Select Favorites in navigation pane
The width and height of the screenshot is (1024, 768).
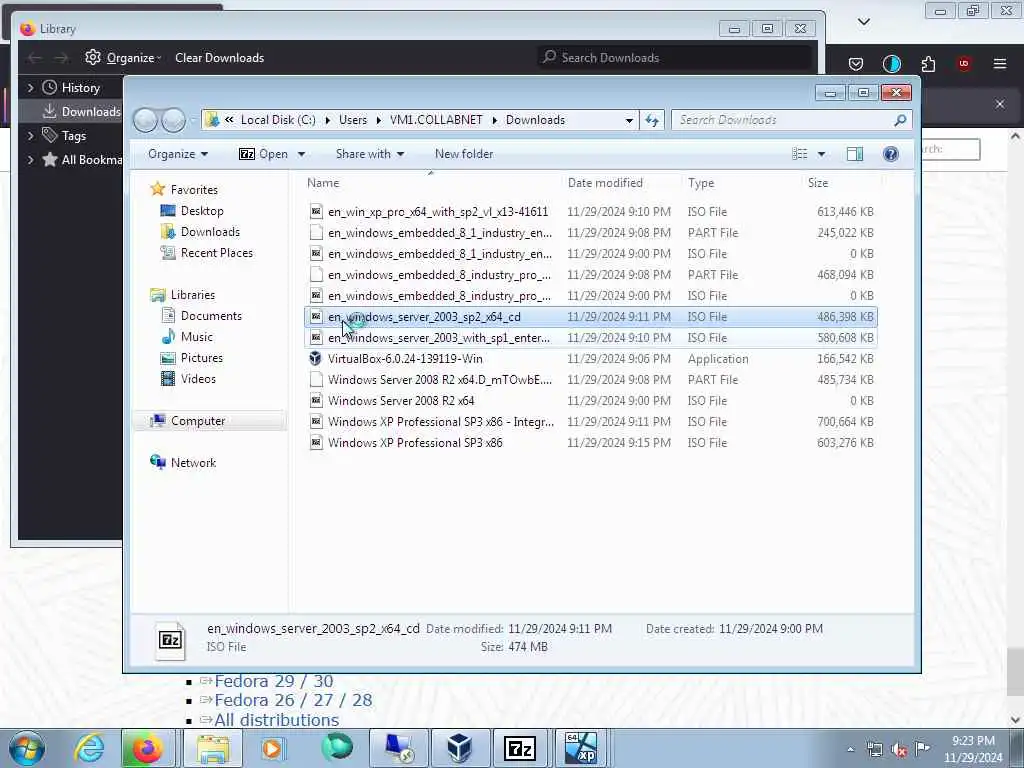point(194,189)
